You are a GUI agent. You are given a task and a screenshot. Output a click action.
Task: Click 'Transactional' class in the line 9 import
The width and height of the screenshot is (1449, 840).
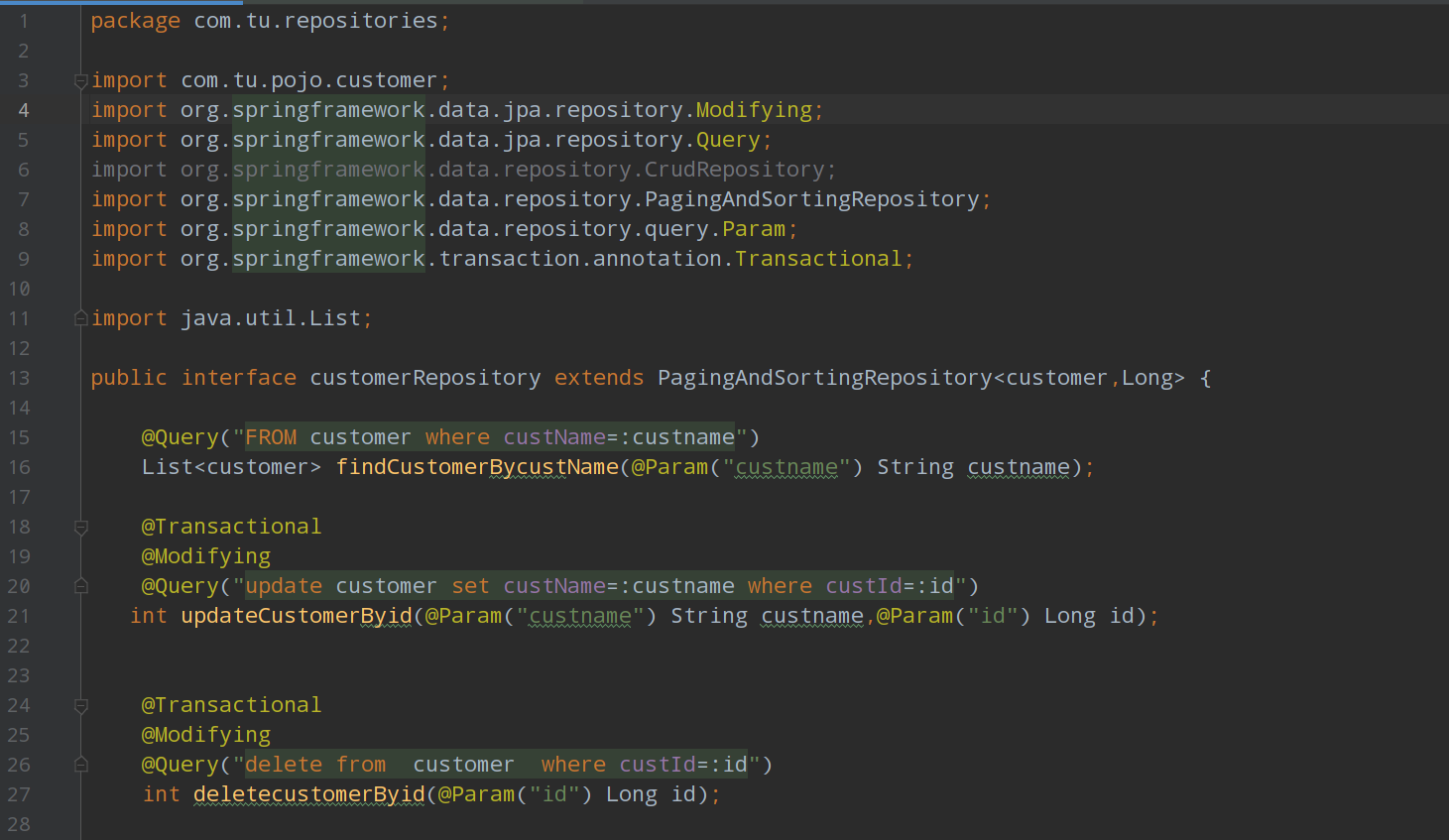point(818,259)
